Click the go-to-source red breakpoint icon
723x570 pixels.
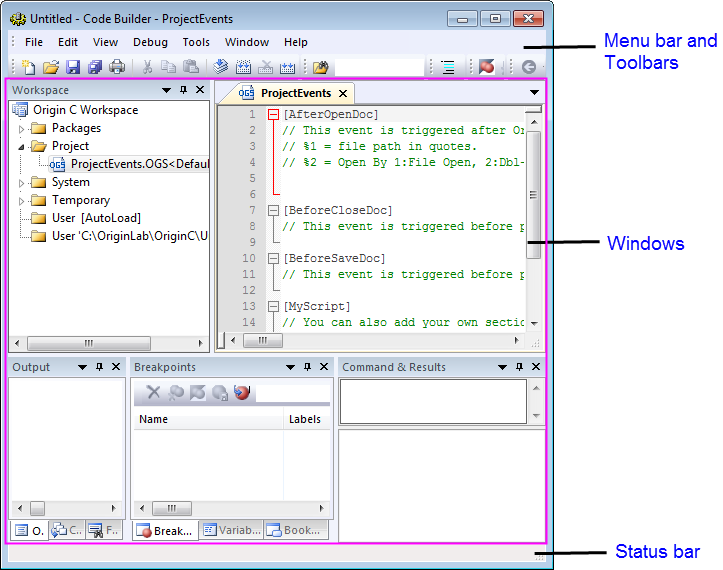(x=242, y=392)
